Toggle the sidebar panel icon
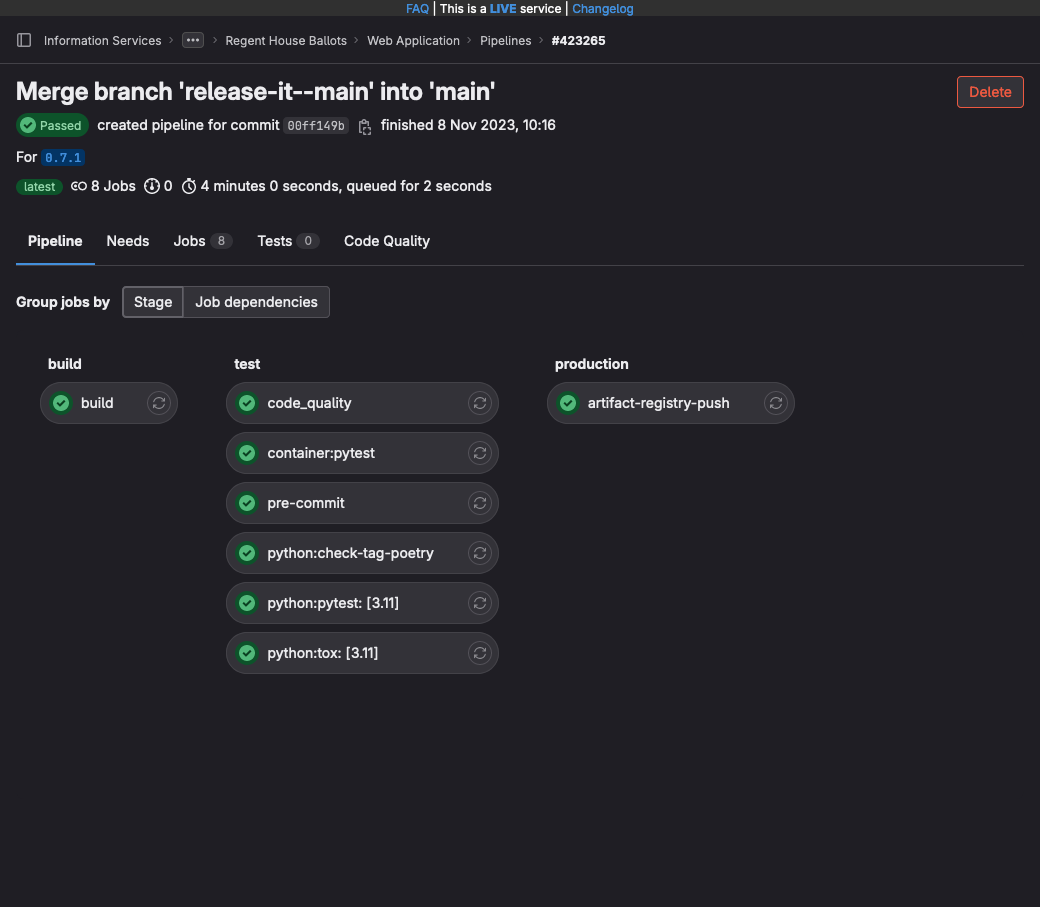 [24, 41]
